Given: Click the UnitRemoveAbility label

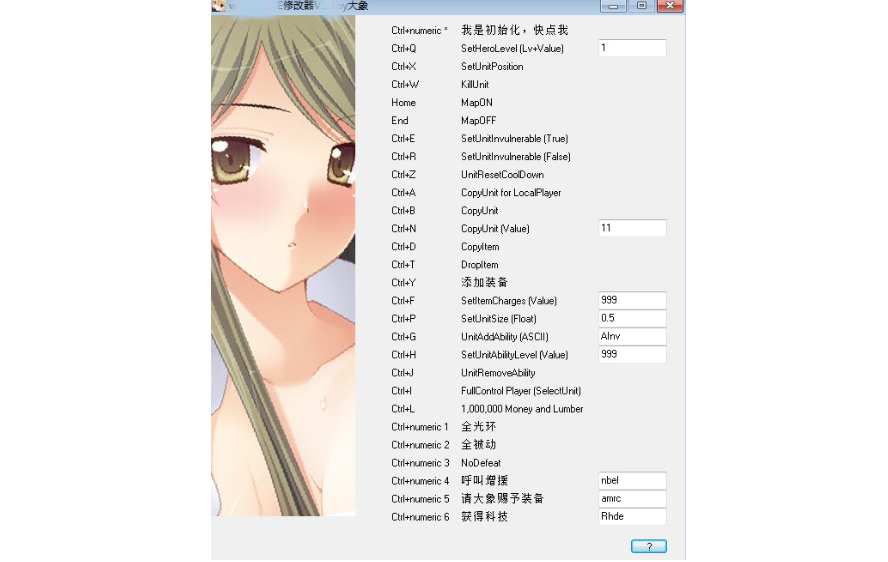Looking at the screenshot, I should click(498, 373).
